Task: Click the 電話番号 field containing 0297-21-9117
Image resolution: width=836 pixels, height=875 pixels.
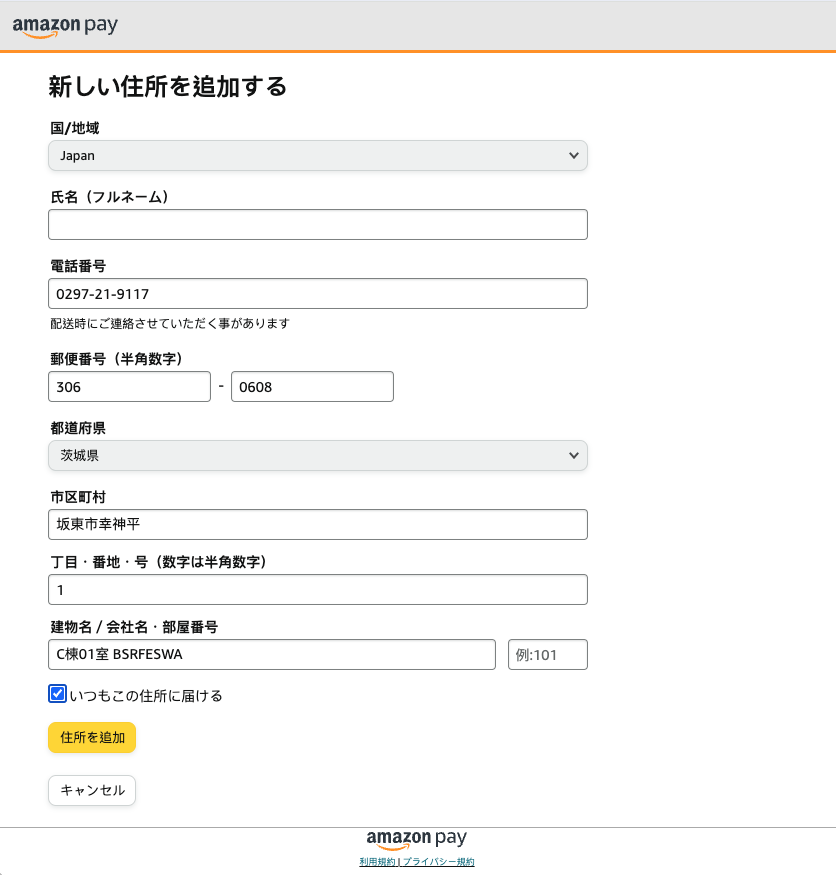Action: coord(317,294)
